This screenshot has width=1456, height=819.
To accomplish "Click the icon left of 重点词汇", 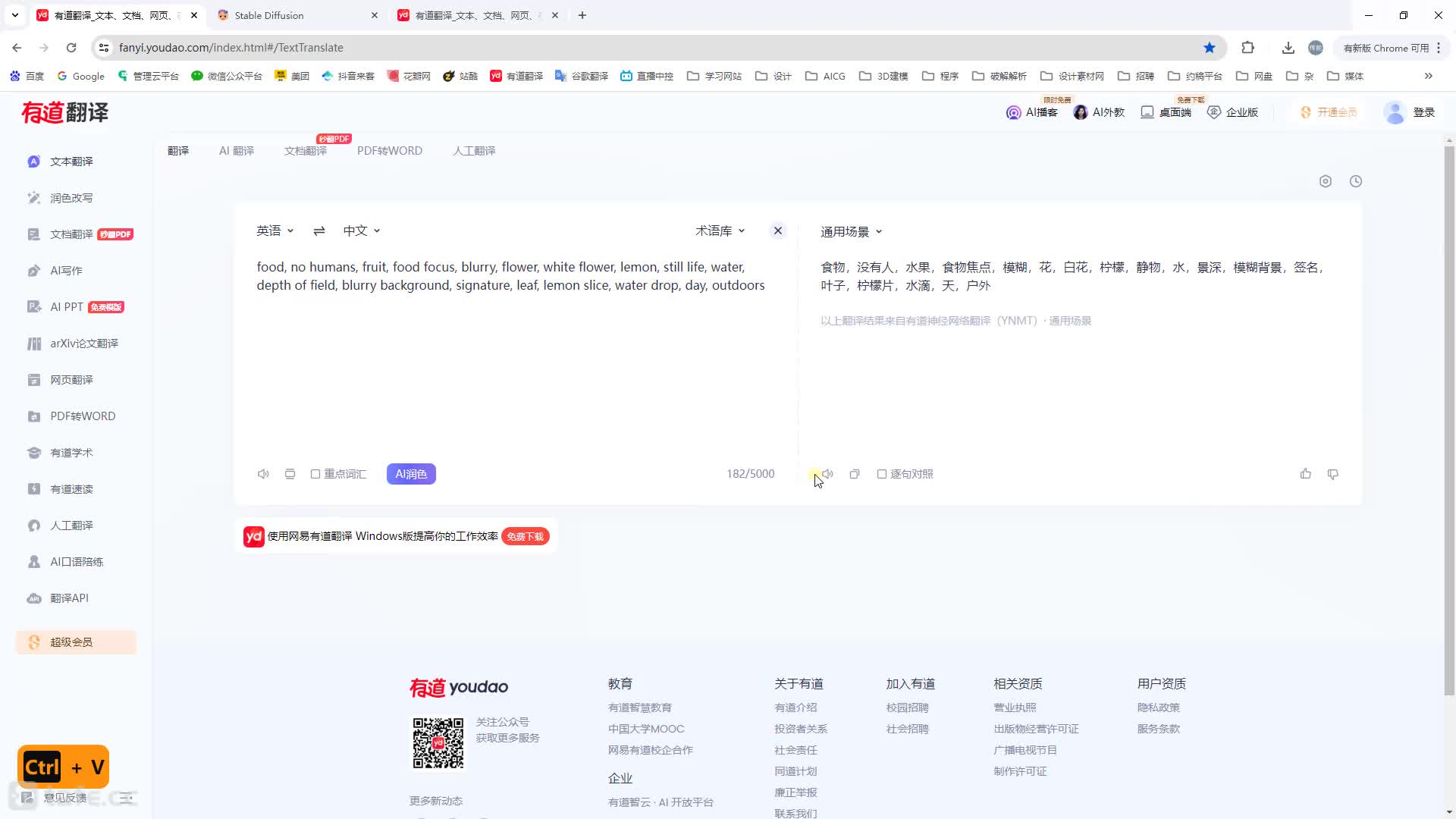I will [290, 474].
